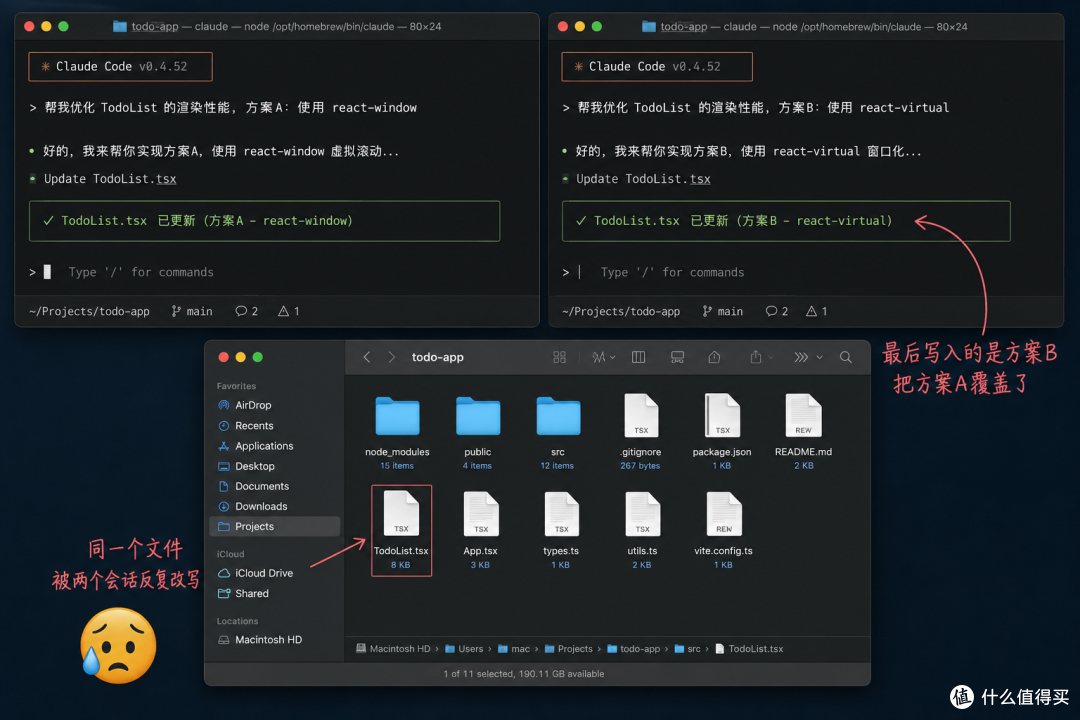This screenshot has width=1080, height=720.
Task: Minimize the left terminal window
Action: 46,26
